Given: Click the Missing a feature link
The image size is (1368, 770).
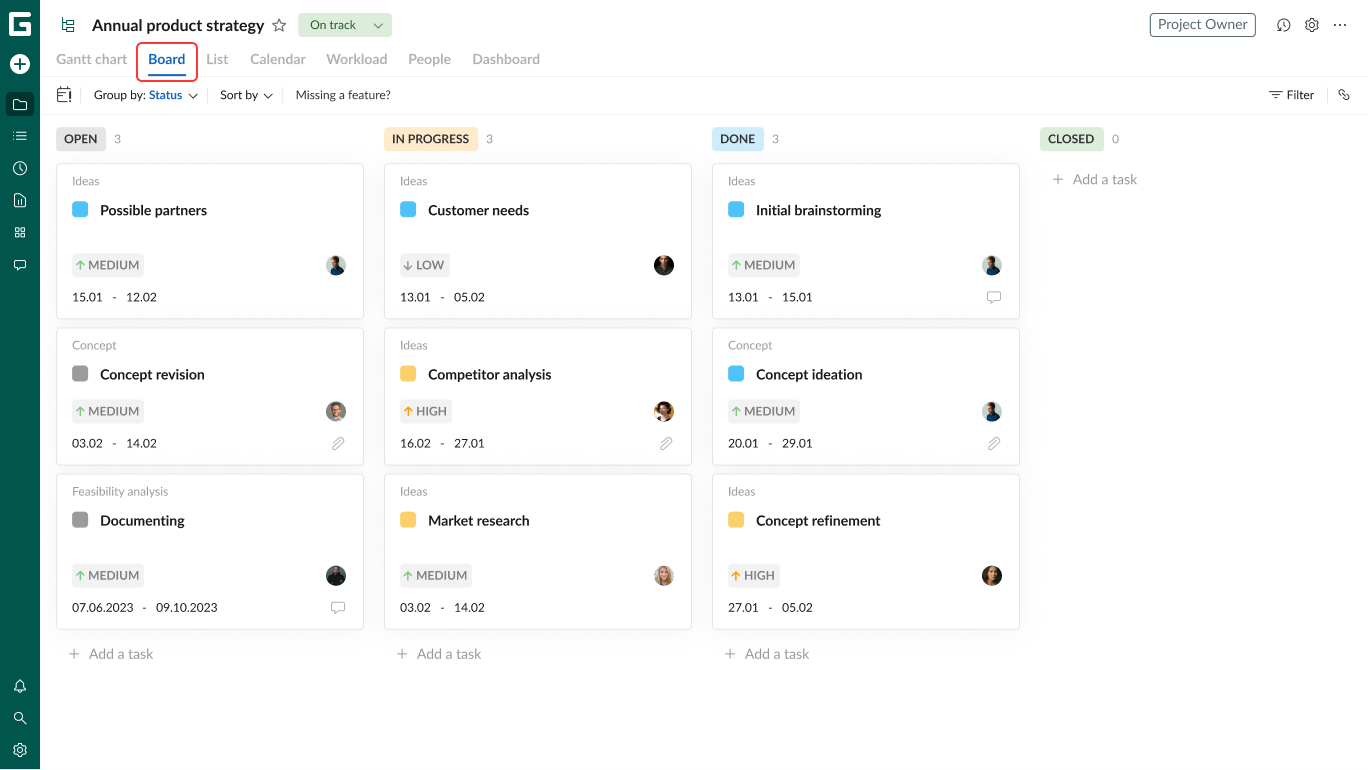Looking at the screenshot, I should [x=343, y=95].
